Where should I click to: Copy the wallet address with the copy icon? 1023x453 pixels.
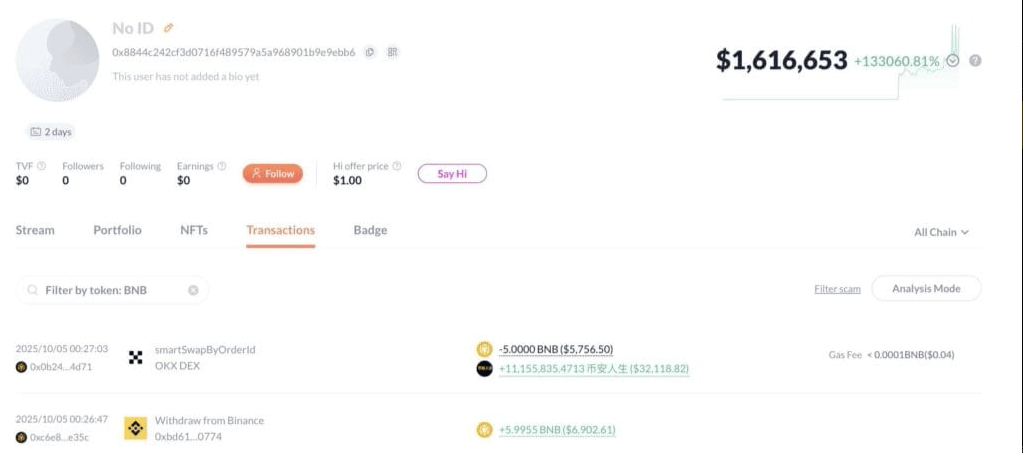tap(370, 52)
